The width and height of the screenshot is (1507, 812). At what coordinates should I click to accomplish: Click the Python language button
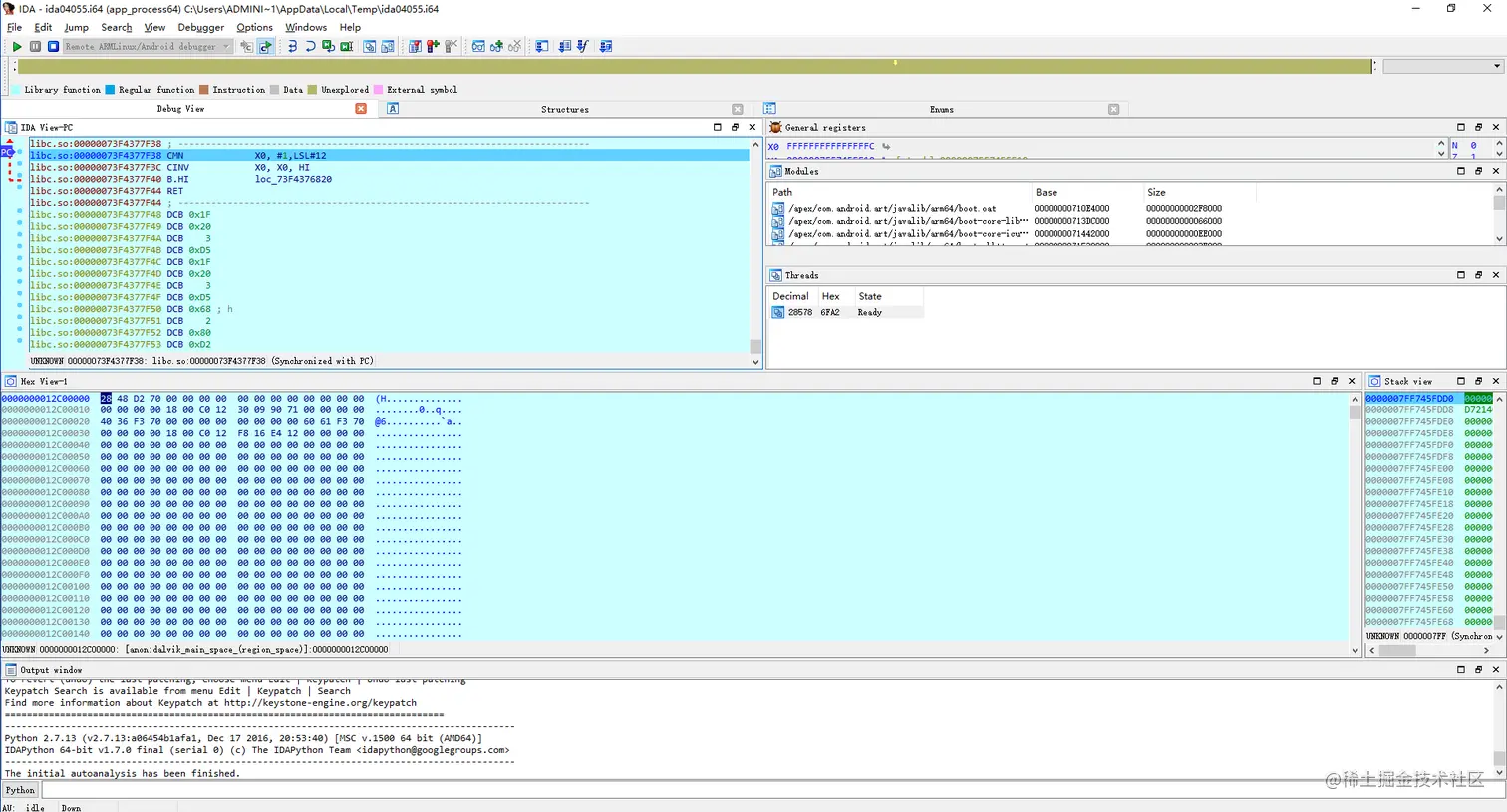point(20,790)
